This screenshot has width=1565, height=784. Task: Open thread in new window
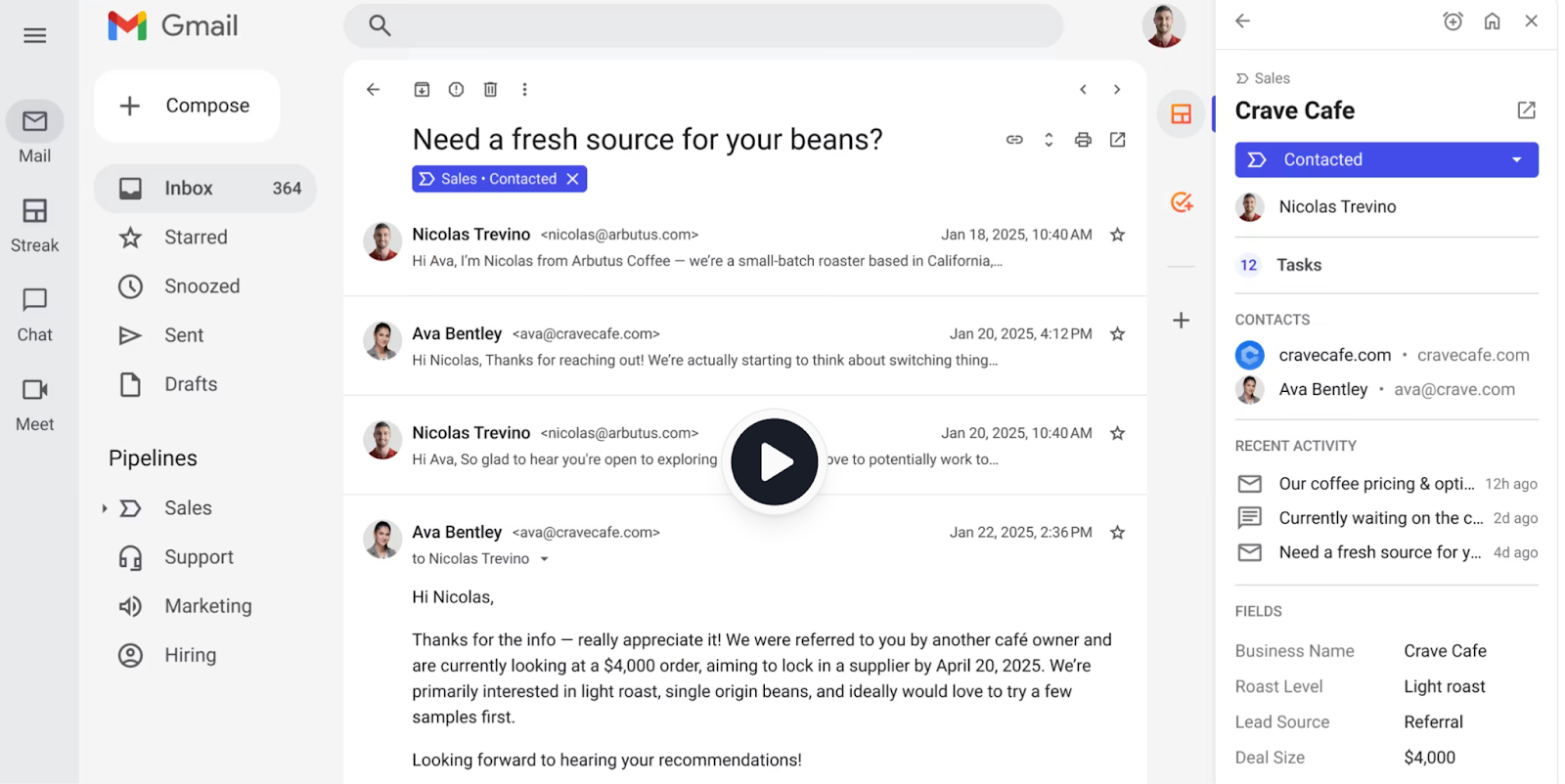[1117, 140]
